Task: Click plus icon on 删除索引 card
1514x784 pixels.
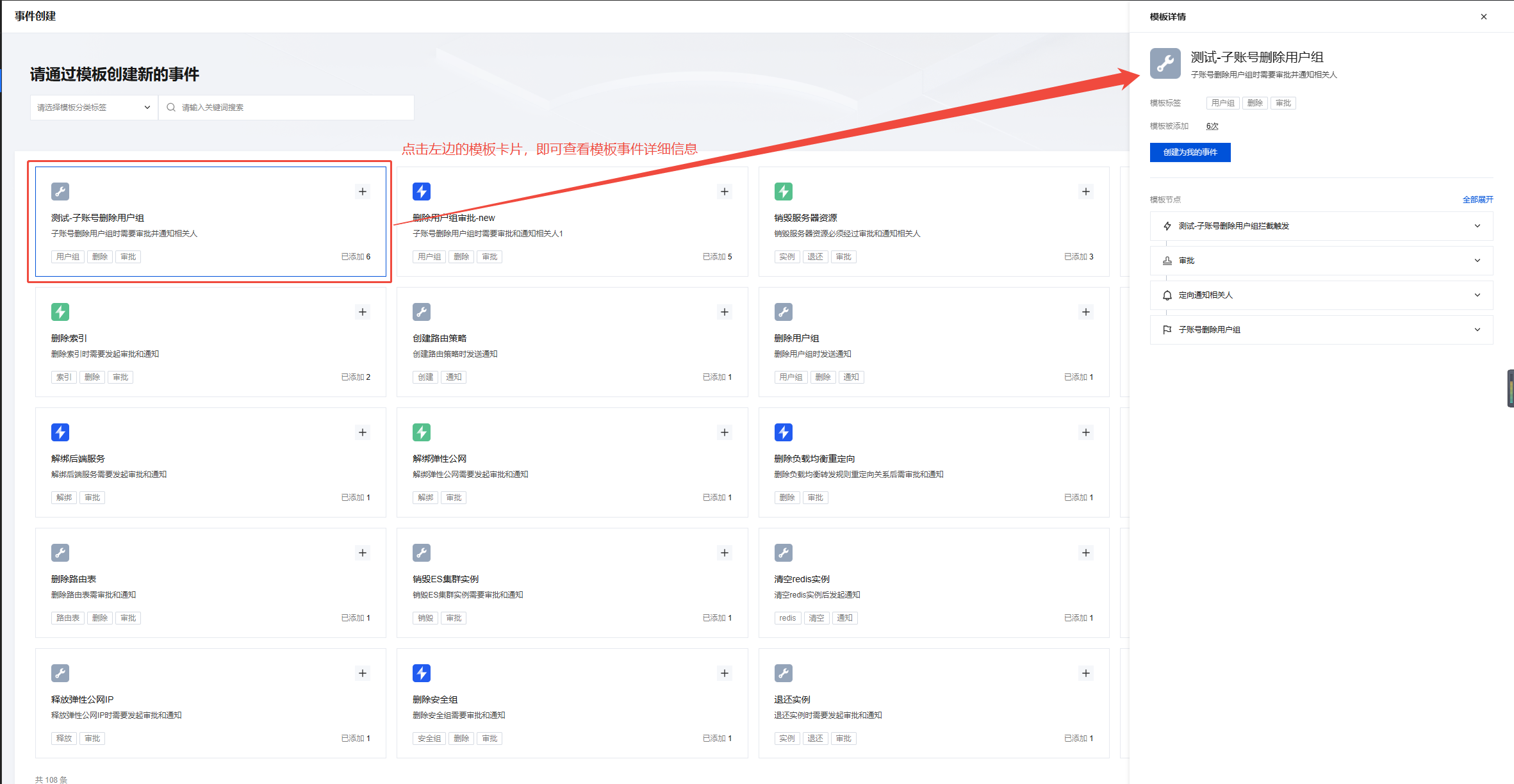Action: (363, 312)
